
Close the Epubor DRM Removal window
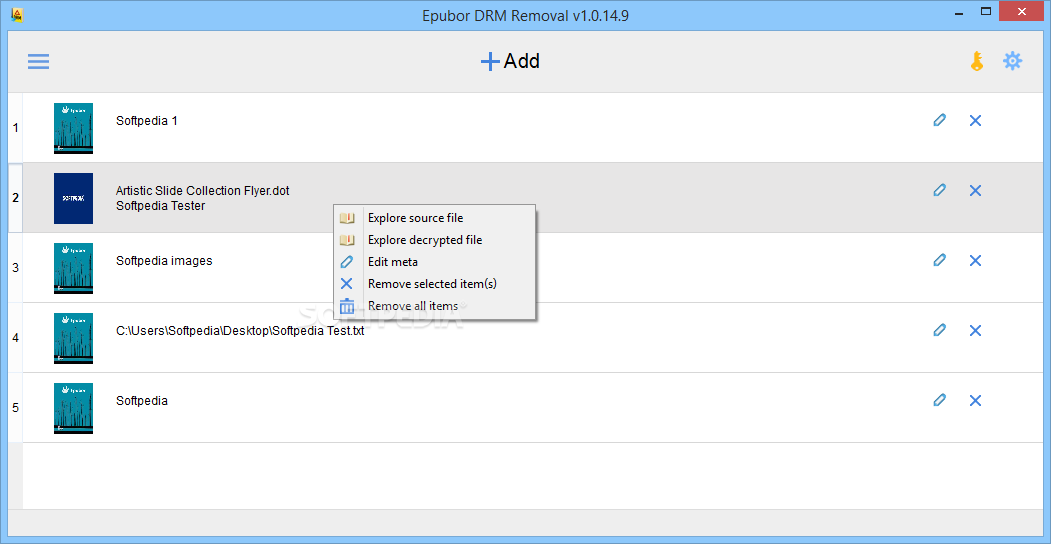click(1022, 11)
